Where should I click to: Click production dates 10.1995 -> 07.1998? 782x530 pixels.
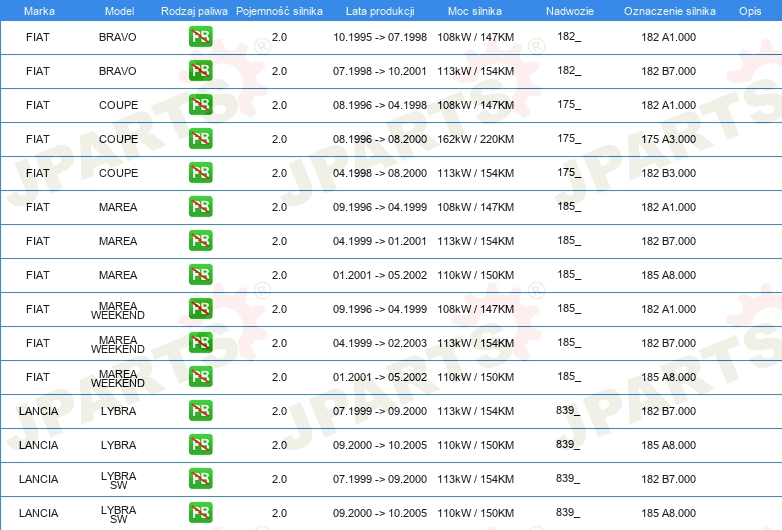tap(380, 37)
